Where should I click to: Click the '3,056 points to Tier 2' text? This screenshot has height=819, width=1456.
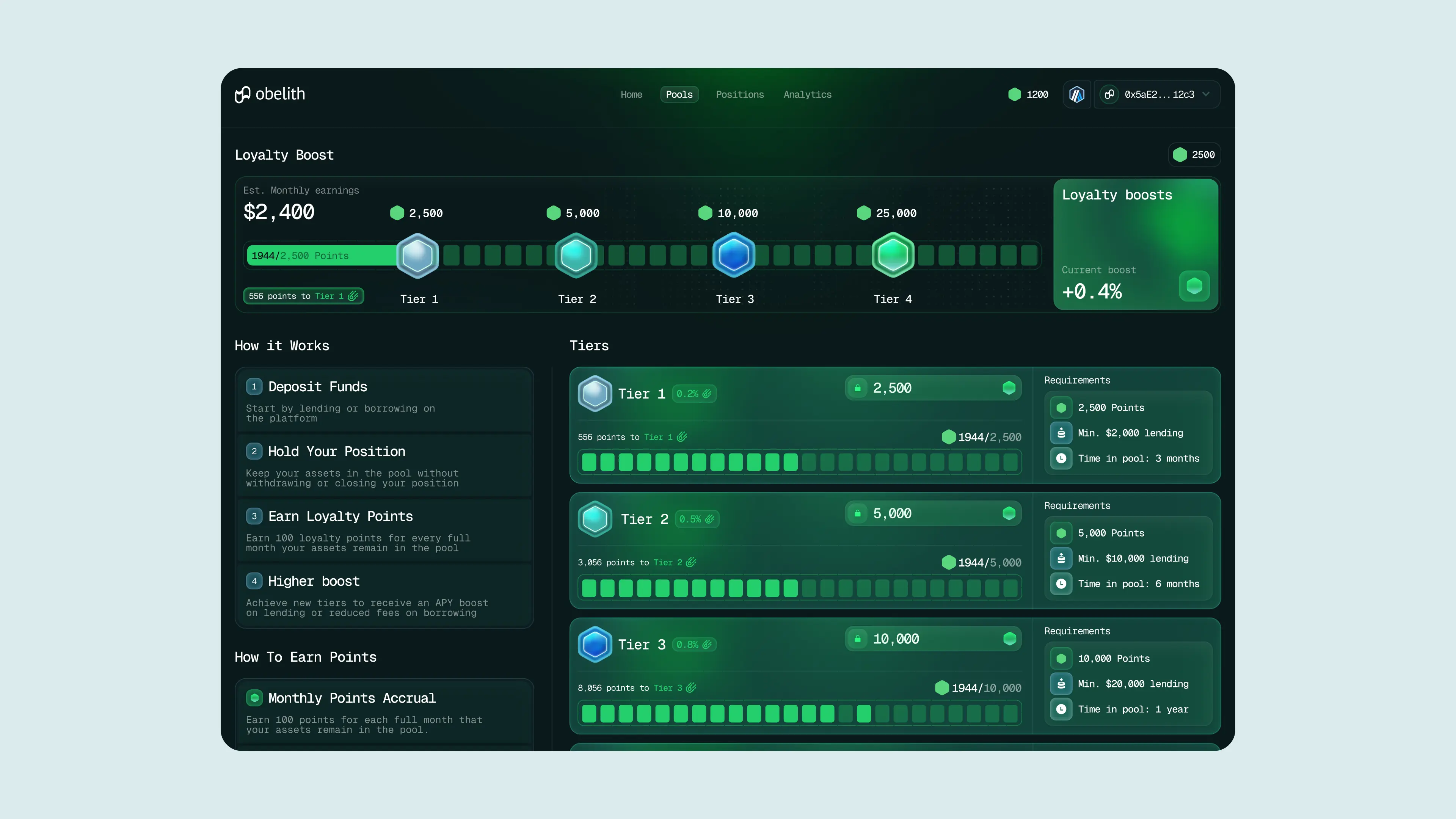point(630,562)
